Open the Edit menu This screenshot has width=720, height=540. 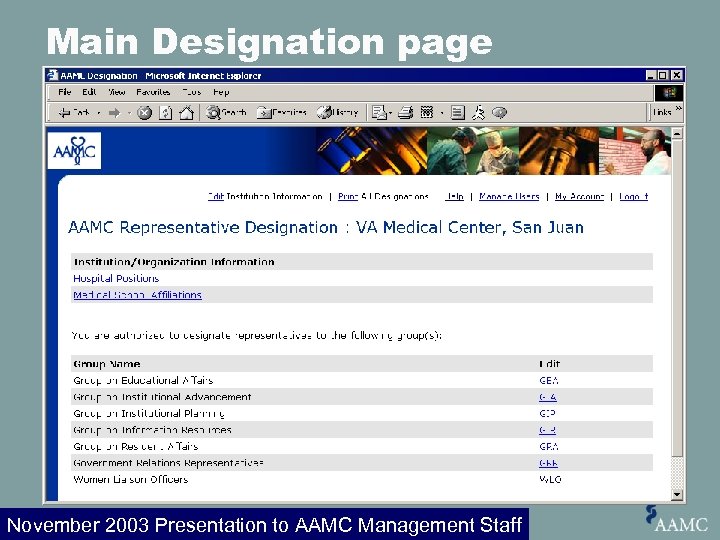click(89, 92)
